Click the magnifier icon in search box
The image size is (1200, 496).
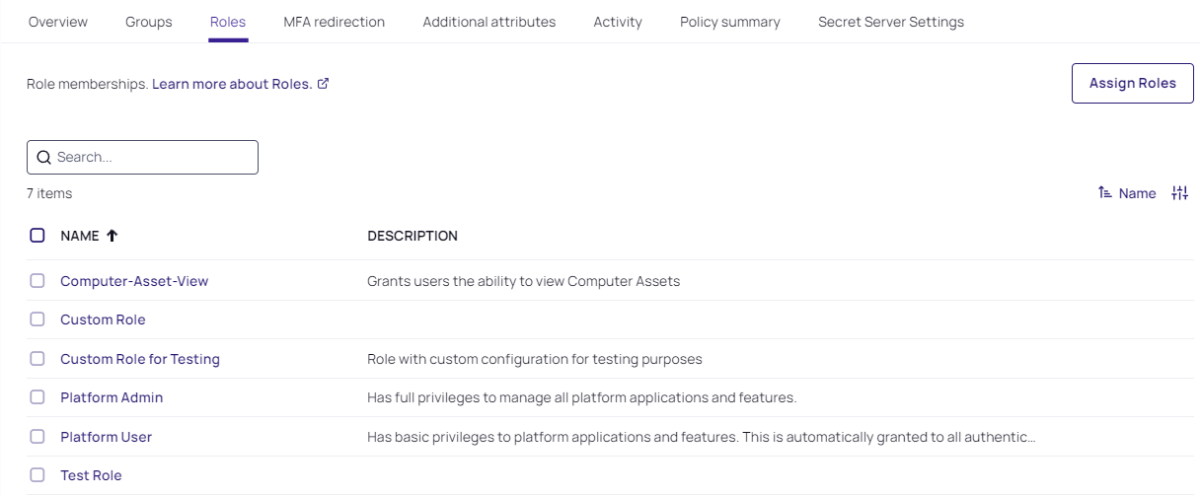point(44,157)
